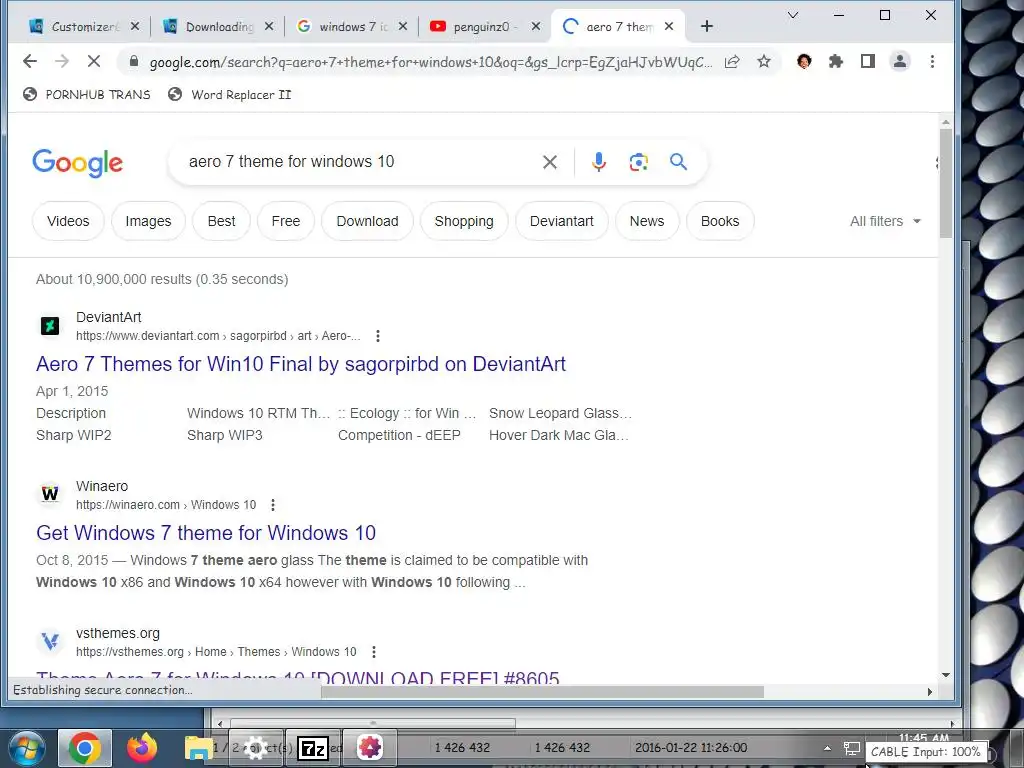The width and height of the screenshot is (1024, 768).
Task: Click the blue magnifier search button
Action: pos(679,161)
